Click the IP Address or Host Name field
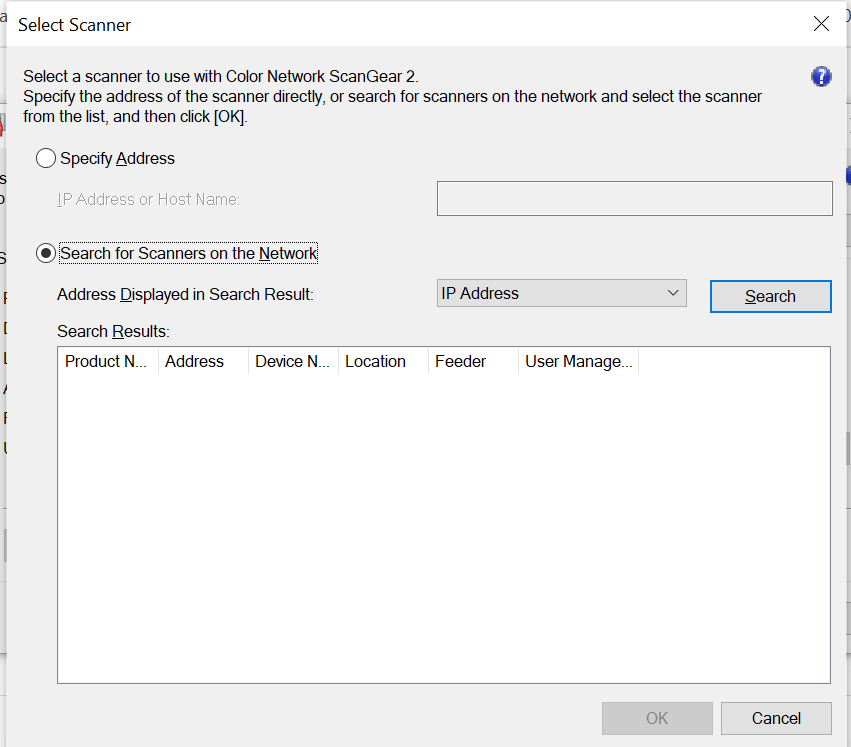851x747 pixels. (x=634, y=199)
